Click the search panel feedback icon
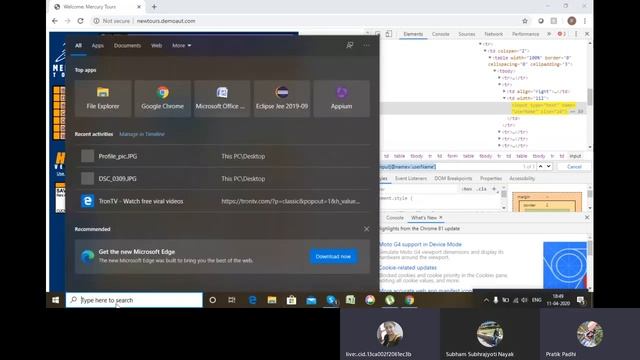Screen dimensions: 640x360 [349, 45]
